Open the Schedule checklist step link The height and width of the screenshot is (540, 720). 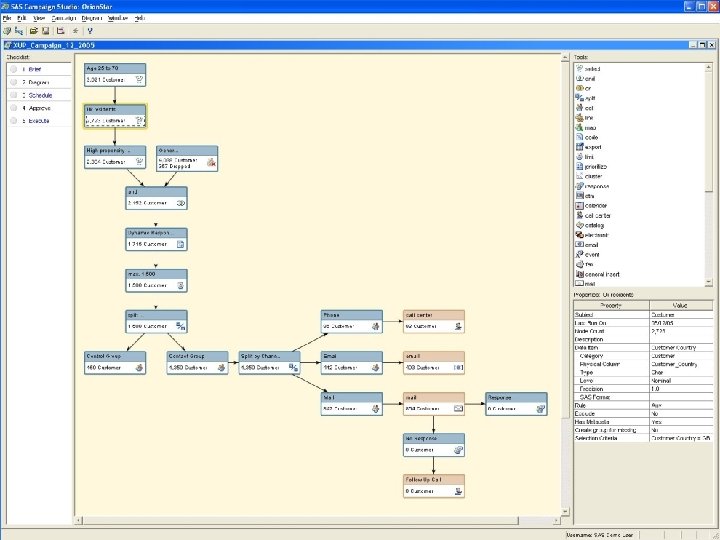pyautogui.click(x=40, y=95)
